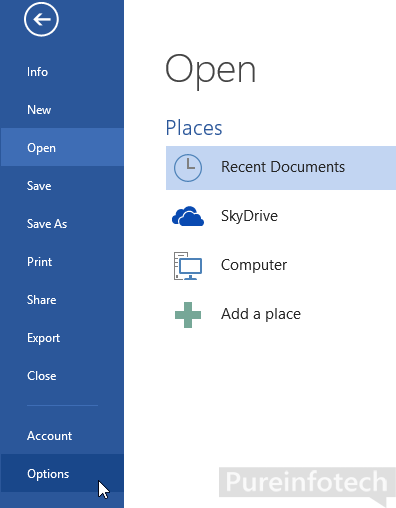Click the Recent Documents clock icon
The image size is (396, 508).
pyautogui.click(x=188, y=168)
